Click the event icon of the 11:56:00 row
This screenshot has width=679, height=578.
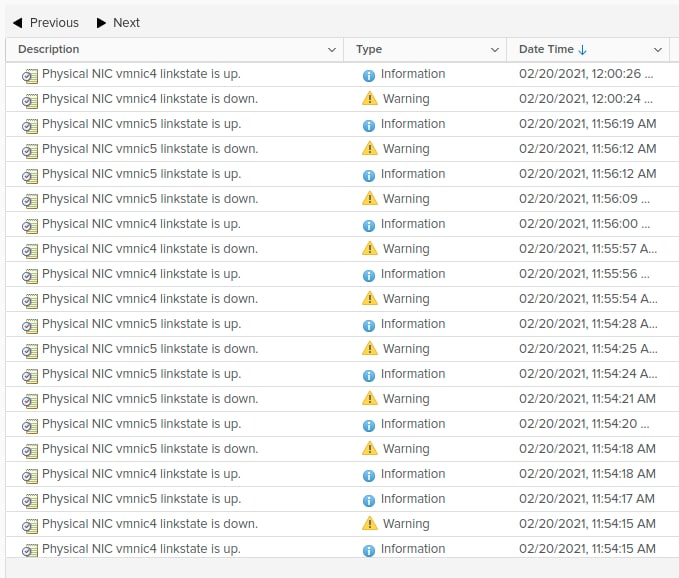(x=30, y=226)
